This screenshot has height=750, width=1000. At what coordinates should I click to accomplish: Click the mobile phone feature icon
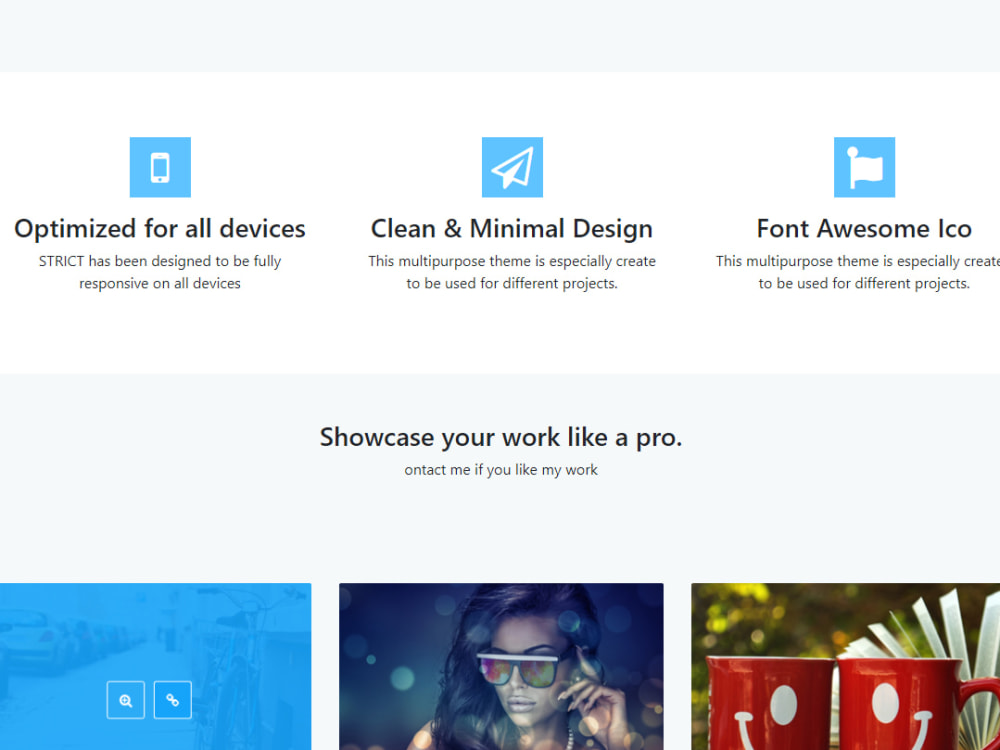pos(160,167)
